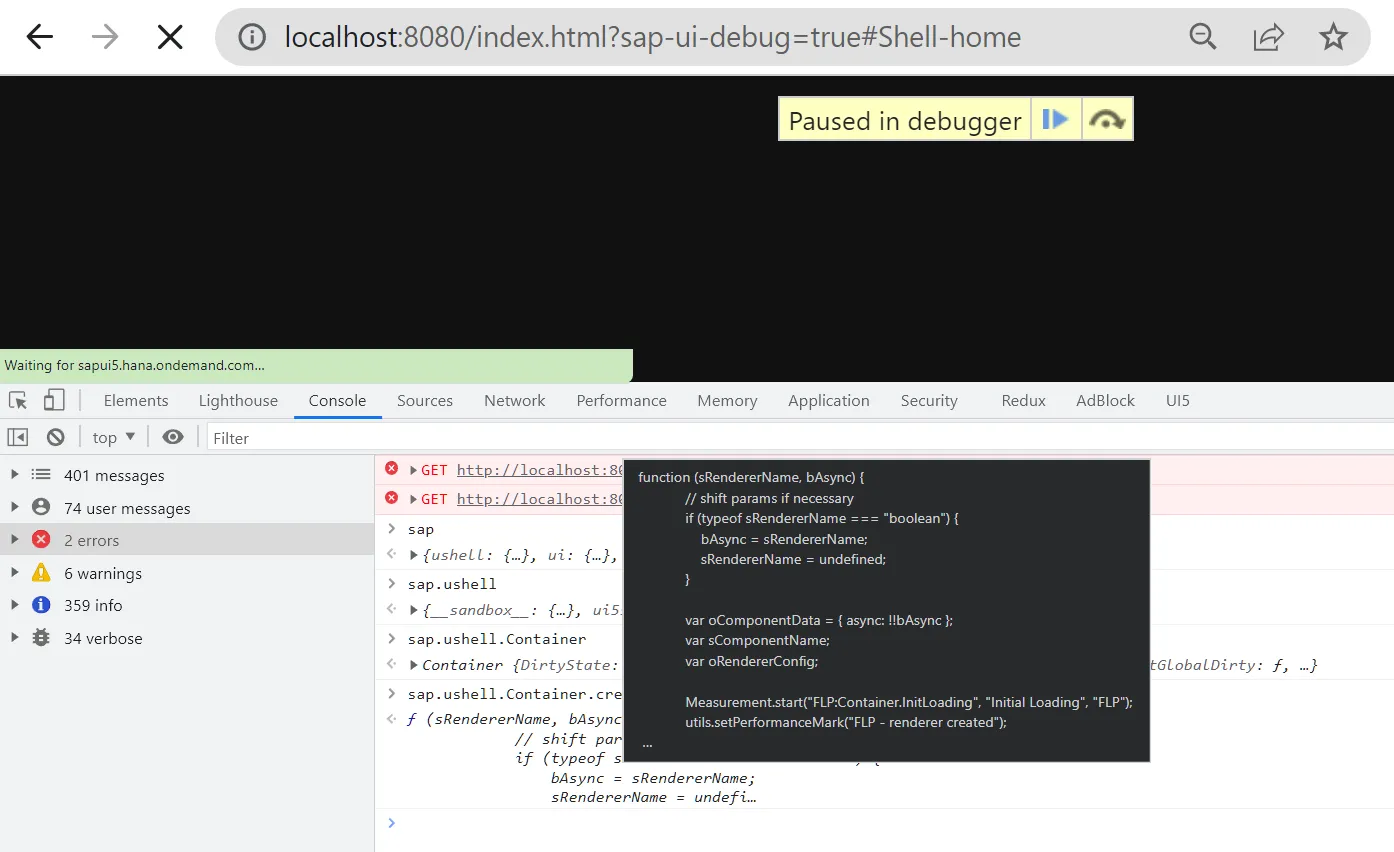Viewport: 1394px width, 852px height.
Task: Expand the 34 verbose group
Action: tap(14, 638)
